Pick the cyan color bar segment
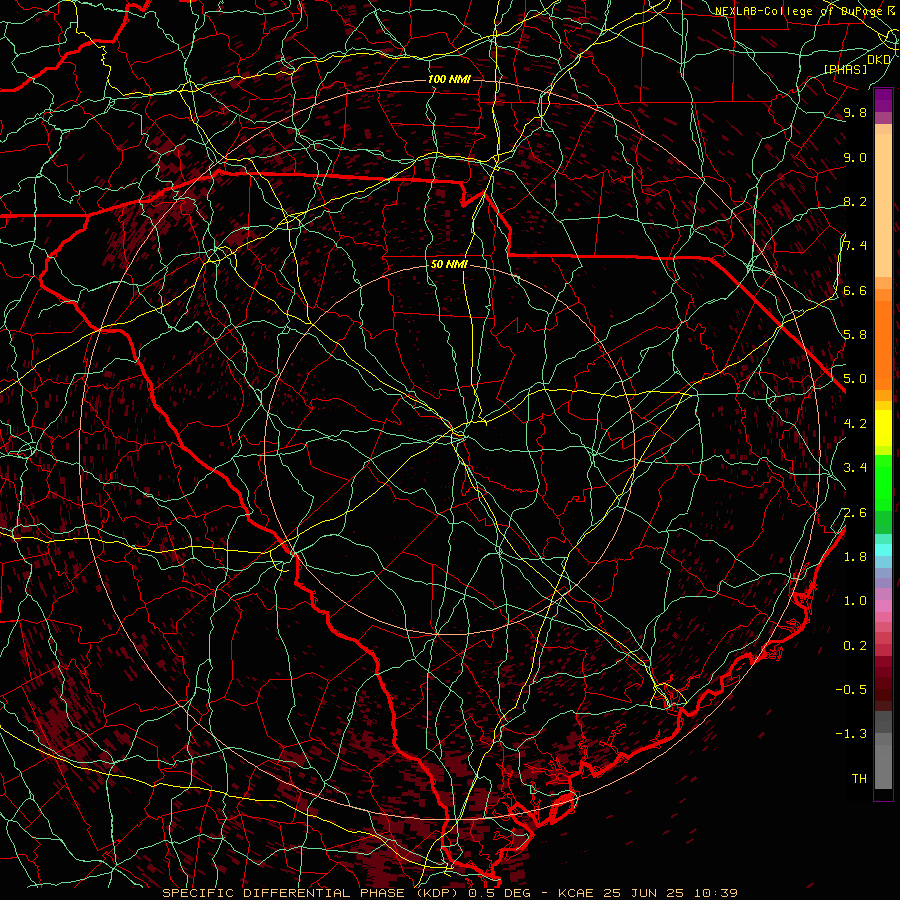The height and width of the screenshot is (900, 900). pos(883,549)
